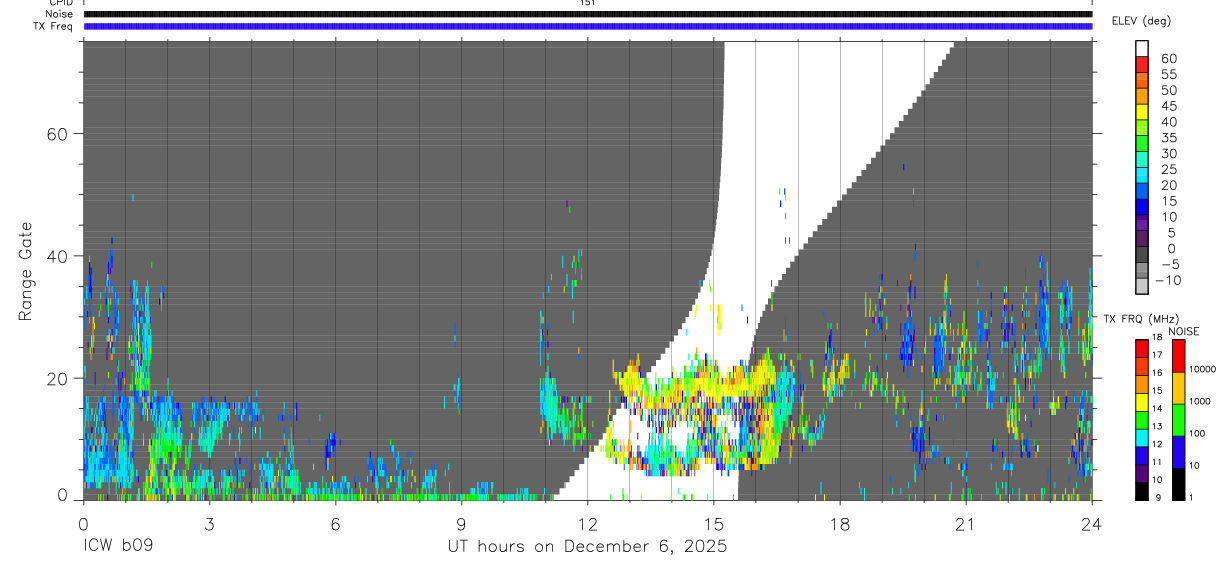Image resolution: width=1228 pixels, height=567 pixels.
Task: Click the '6' tick label on UT hours axis
Action: (x=335, y=524)
